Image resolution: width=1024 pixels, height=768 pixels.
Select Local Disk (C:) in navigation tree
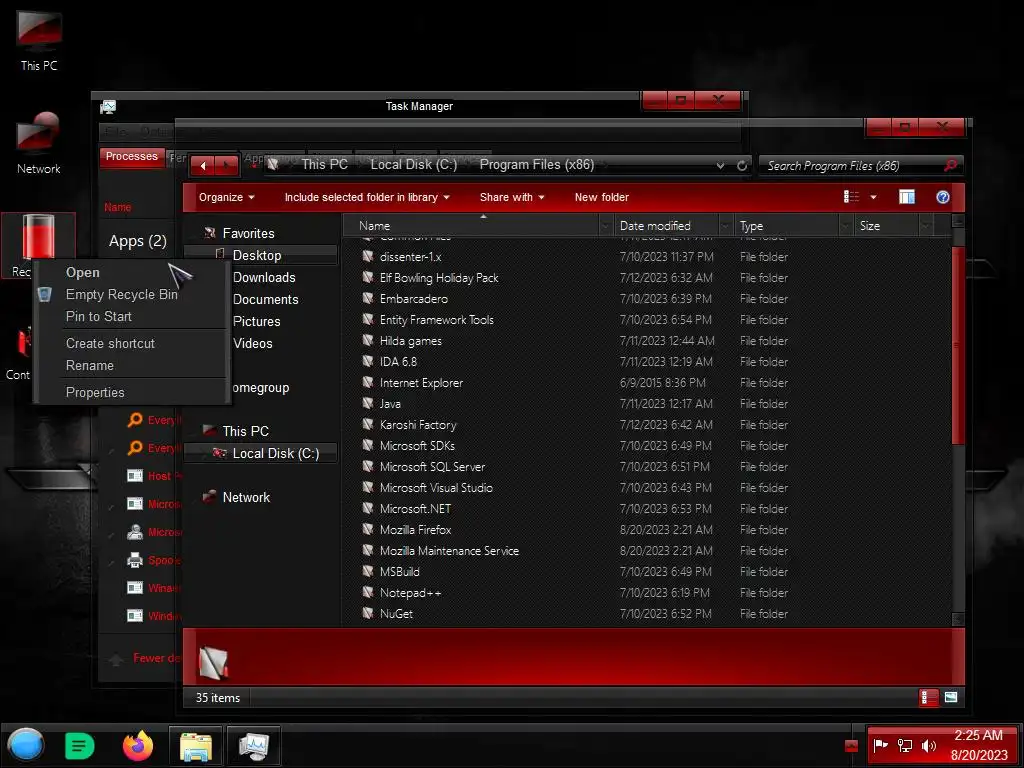(x=275, y=453)
